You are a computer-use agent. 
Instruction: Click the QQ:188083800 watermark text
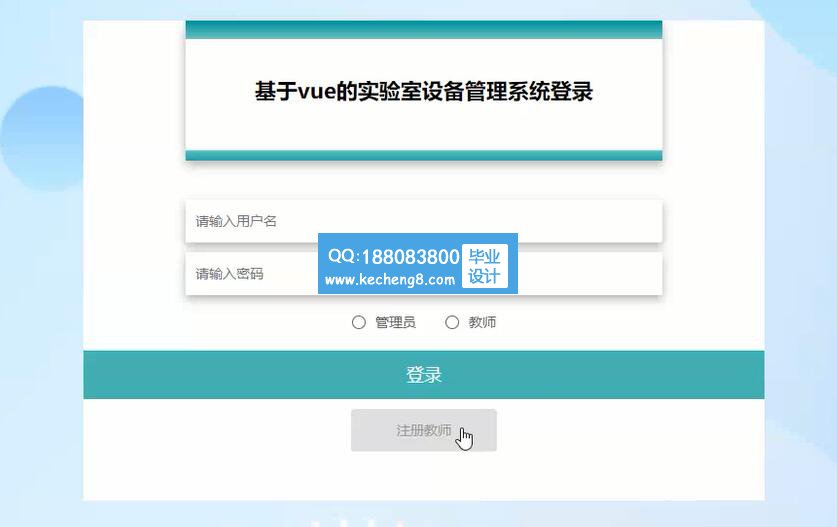[x=393, y=257]
